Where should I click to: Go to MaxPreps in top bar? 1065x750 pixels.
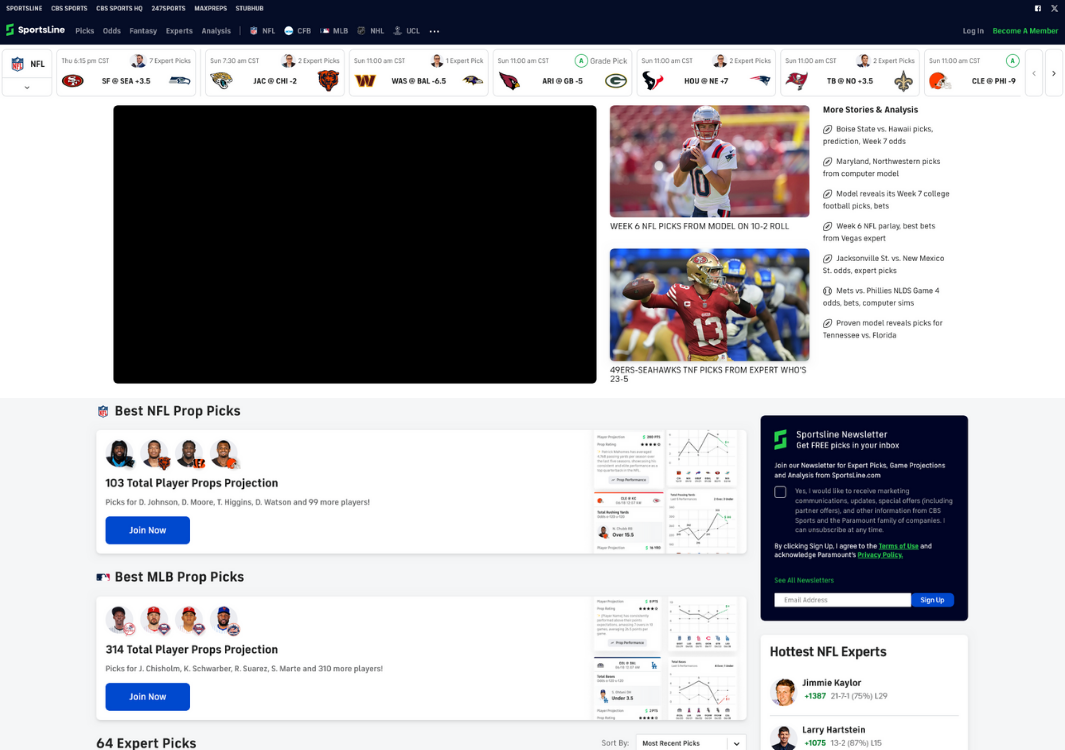click(211, 8)
